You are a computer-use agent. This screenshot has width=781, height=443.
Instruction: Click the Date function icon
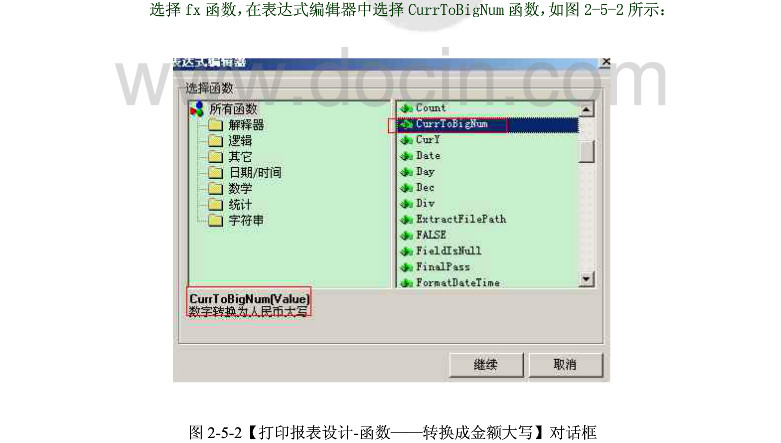pyautogui.click(x=406, y=156)
